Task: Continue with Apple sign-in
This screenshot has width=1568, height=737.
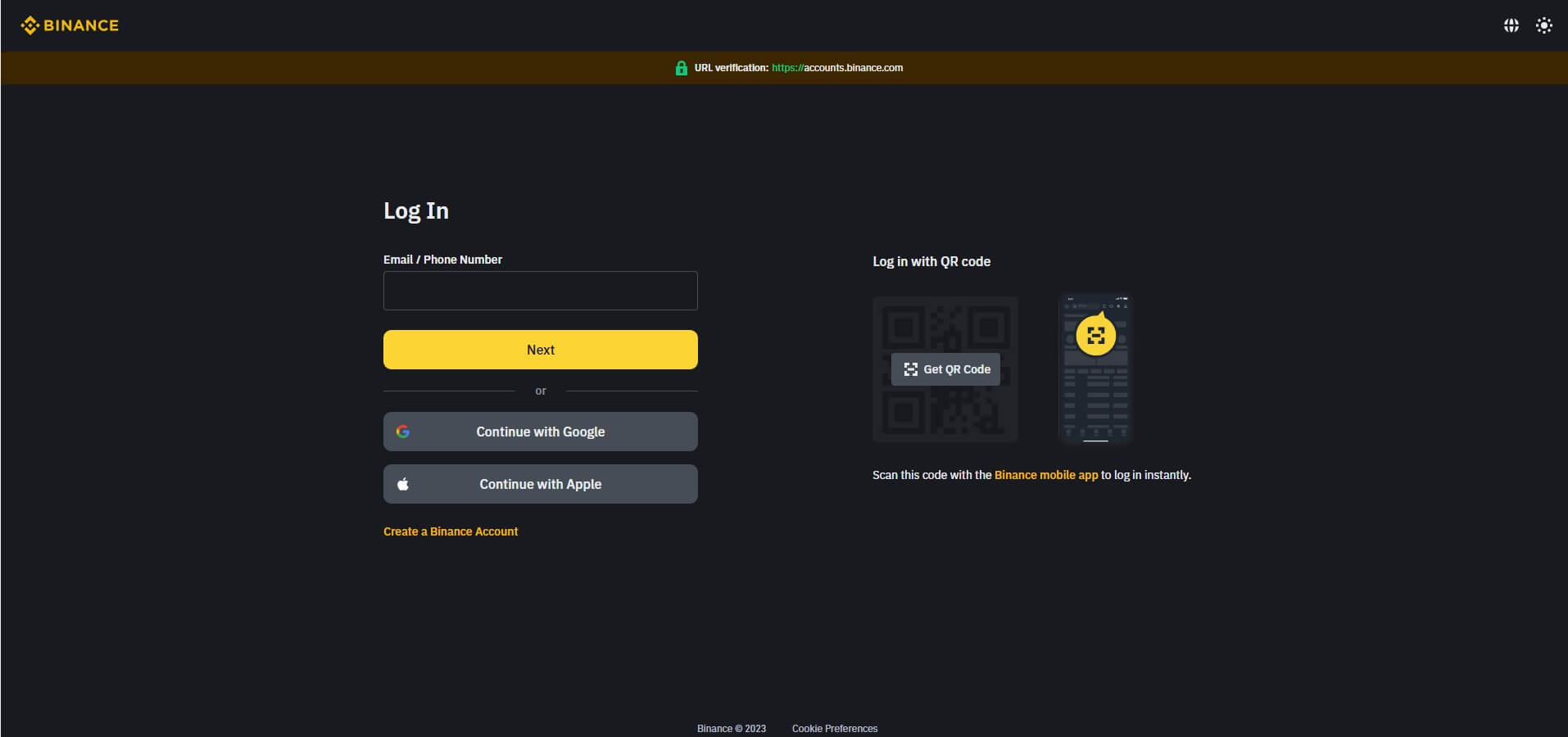Action: 541,484
